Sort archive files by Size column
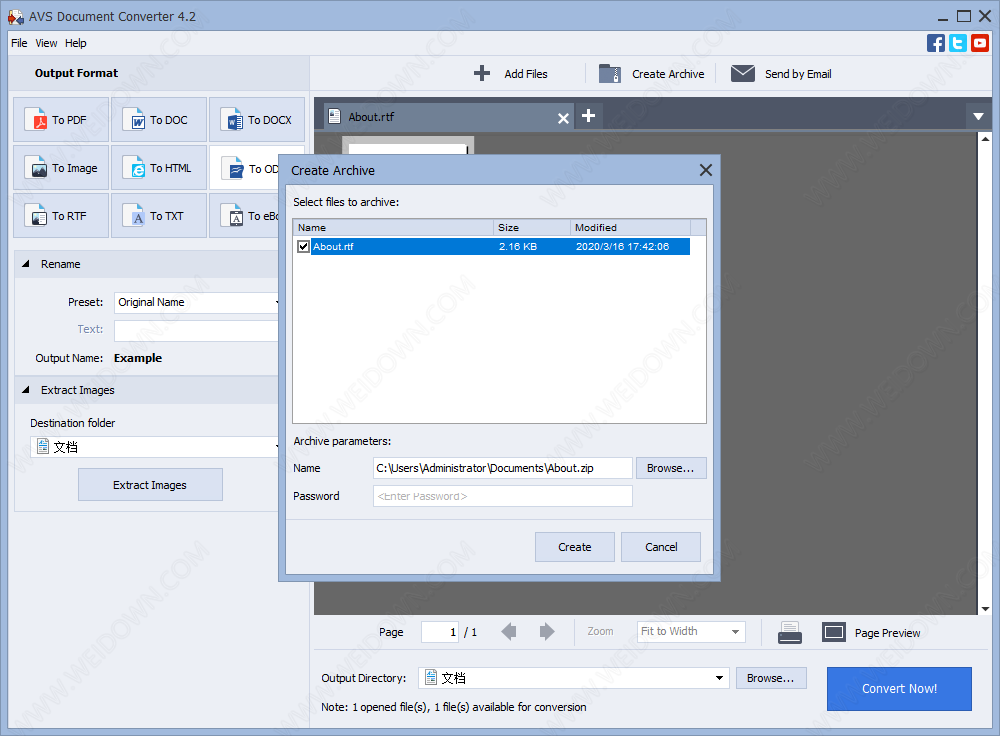1000x736 pixels. click(531, 227)
